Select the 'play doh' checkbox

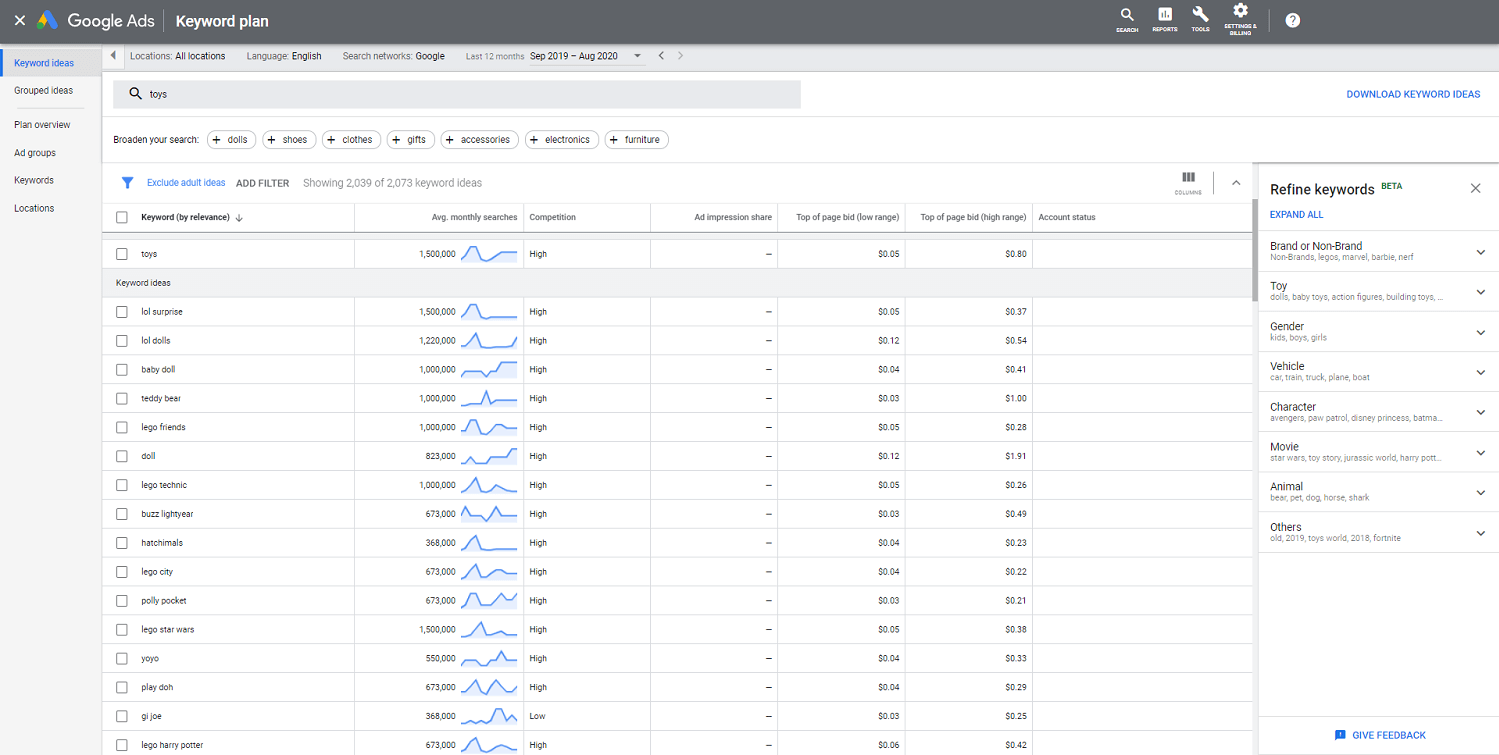[122, 687]
